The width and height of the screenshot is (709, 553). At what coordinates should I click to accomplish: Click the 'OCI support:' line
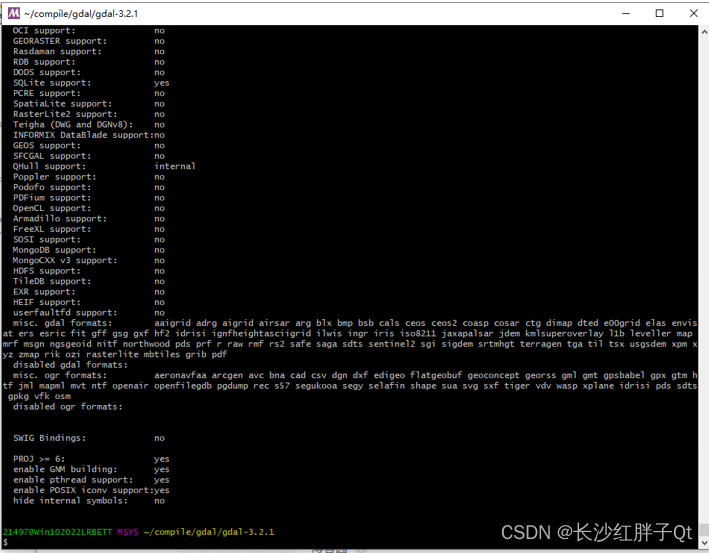click(x=89, y=31)
